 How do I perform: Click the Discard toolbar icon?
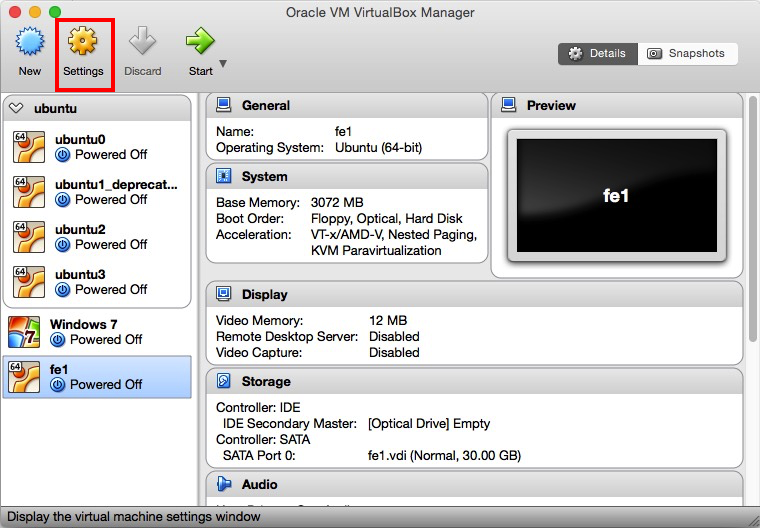143,43
